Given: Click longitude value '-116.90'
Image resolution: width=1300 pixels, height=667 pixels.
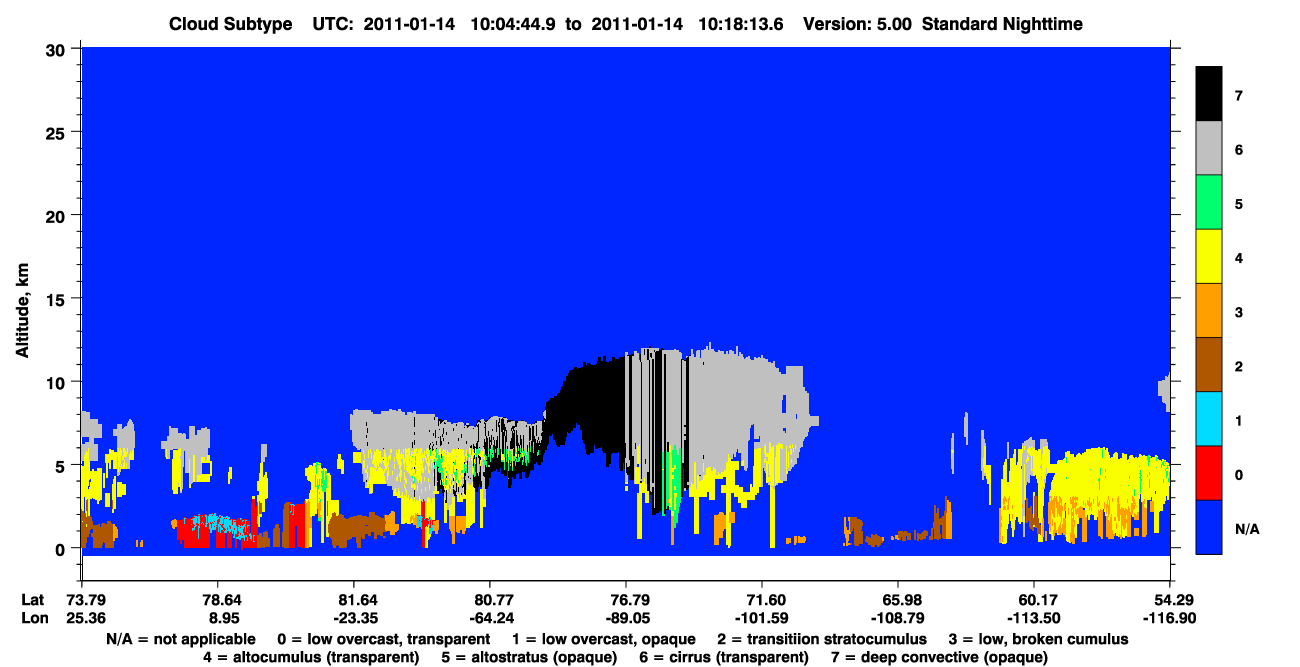Looking at the screenshot, I should click(1170, 618).
